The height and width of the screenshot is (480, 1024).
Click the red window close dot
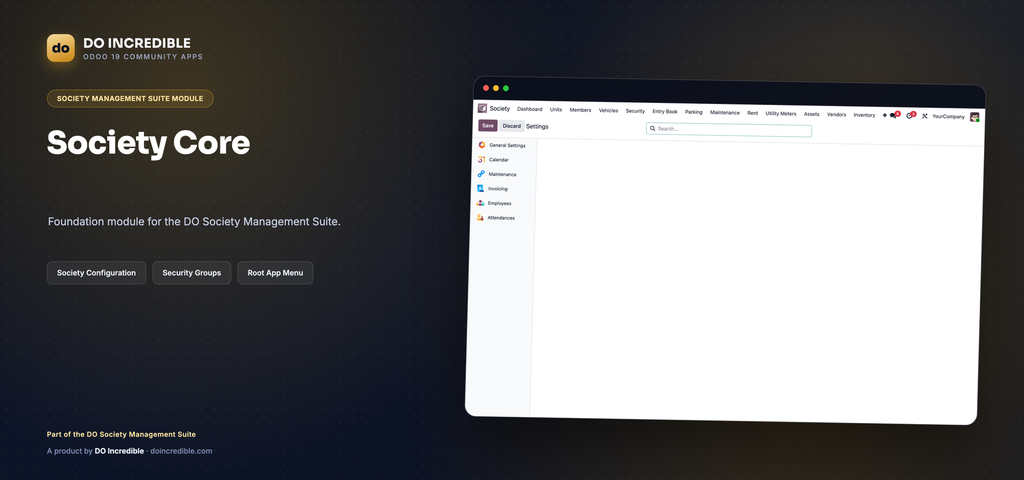486,88
